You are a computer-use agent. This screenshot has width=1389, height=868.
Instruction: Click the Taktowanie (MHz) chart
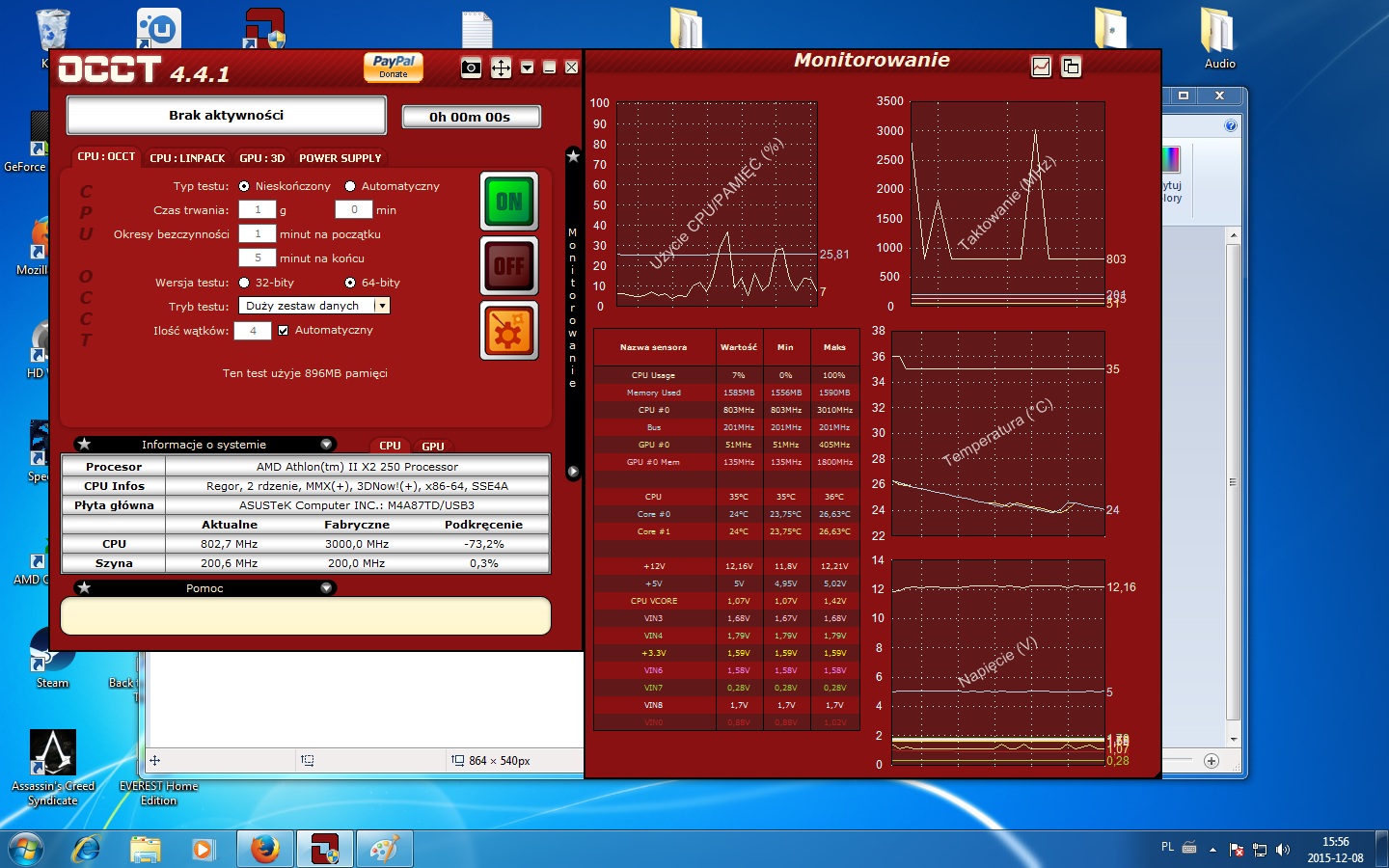(x=1008, y=203)
